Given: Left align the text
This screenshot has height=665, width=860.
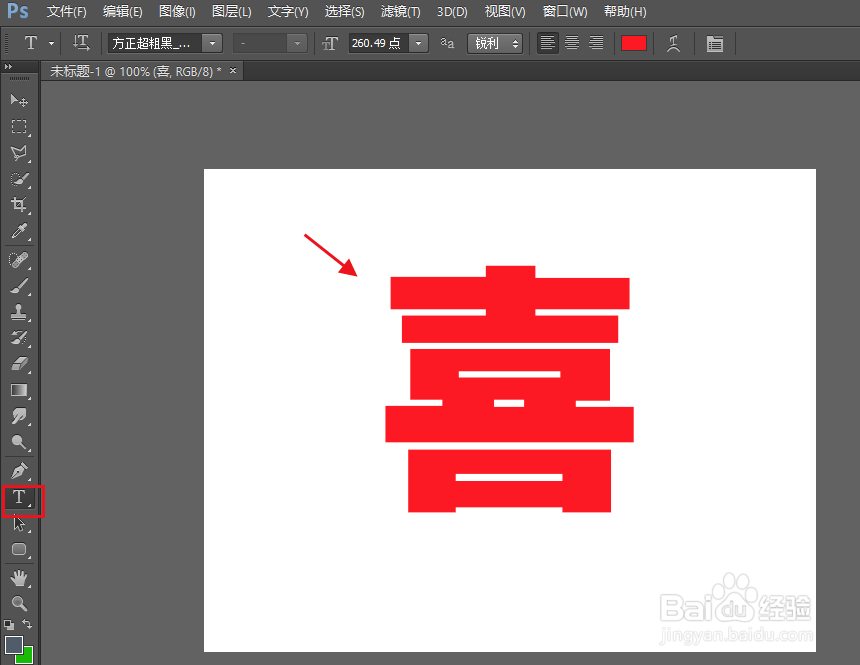Looking at the screenshot, I should pos(547,43).
